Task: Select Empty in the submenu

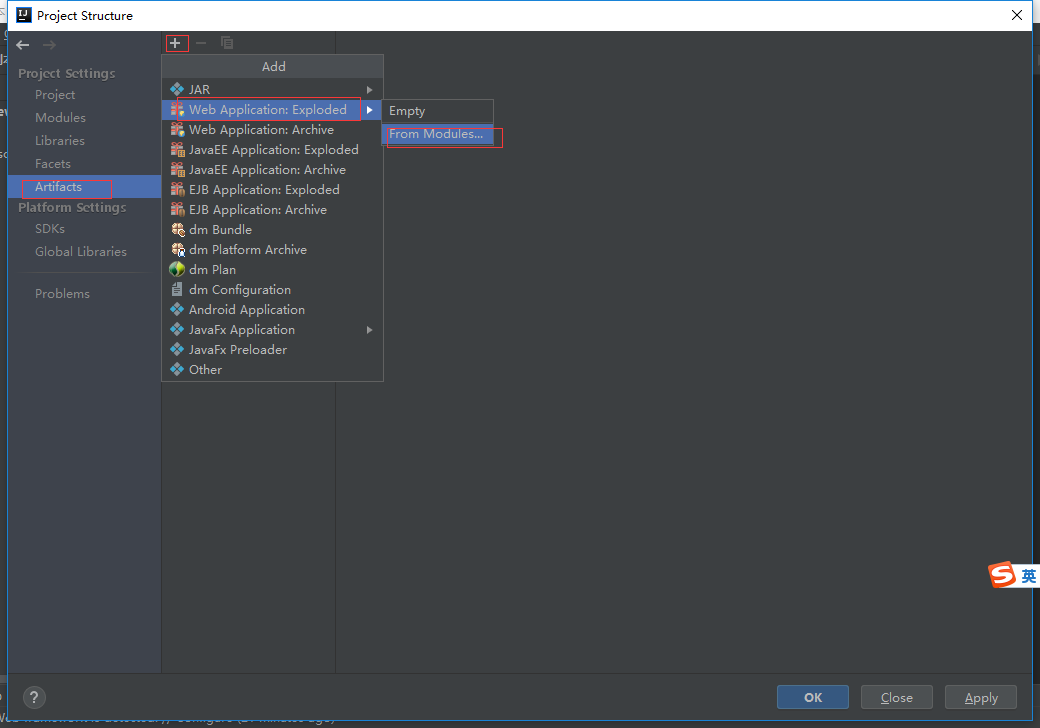Action: [438, 111]
